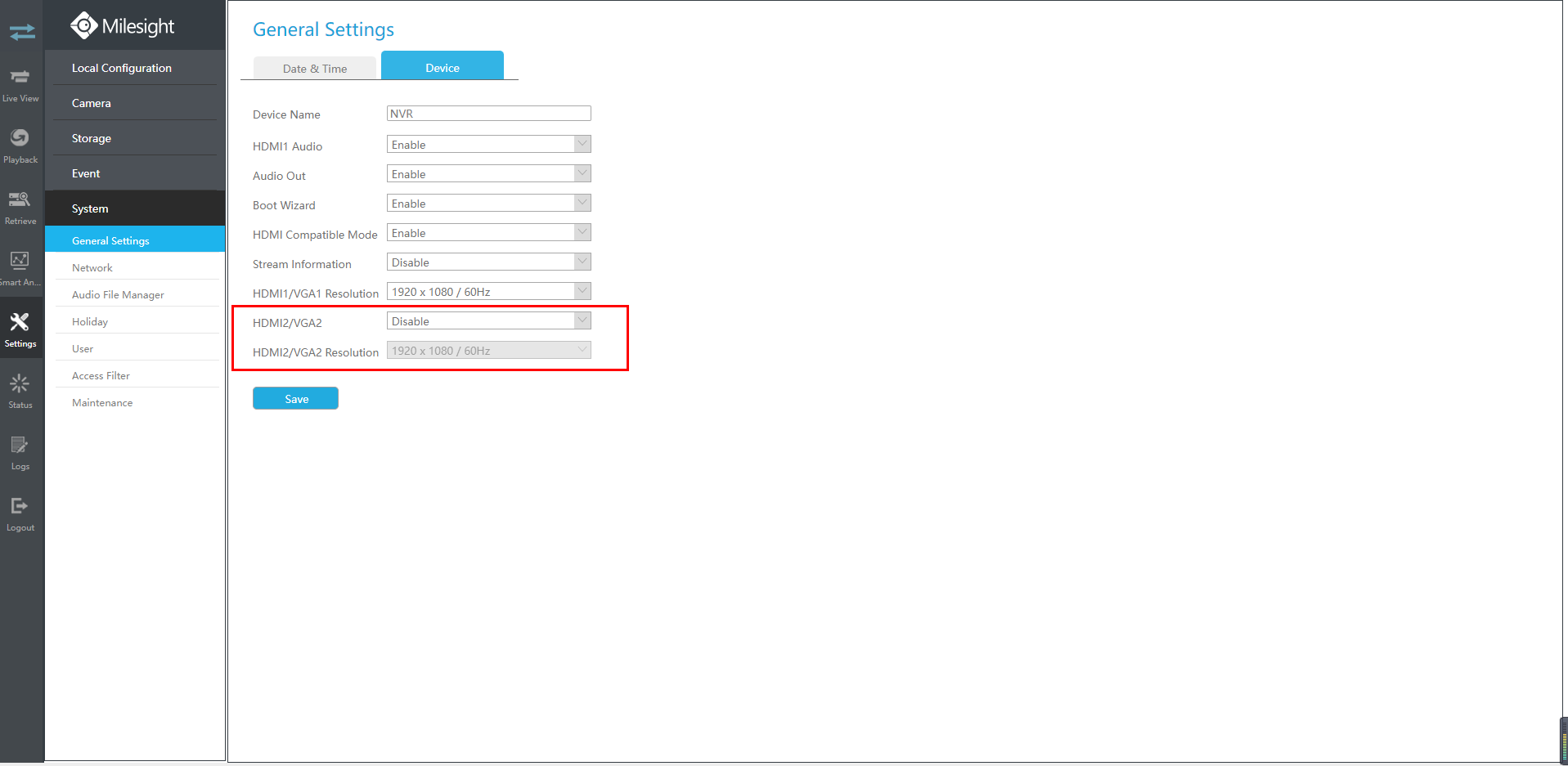Open the Logs sidebar icon
Image resolution: width=1568 pixels, height=766 pixels.
tap(20, 452)
